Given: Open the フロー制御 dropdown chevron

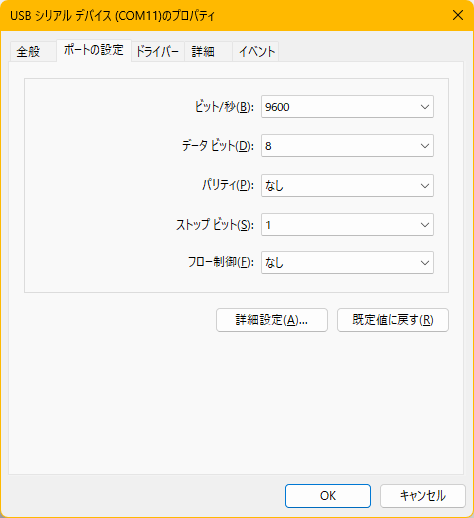Looking at the screenshot, I should click(425, 263).
